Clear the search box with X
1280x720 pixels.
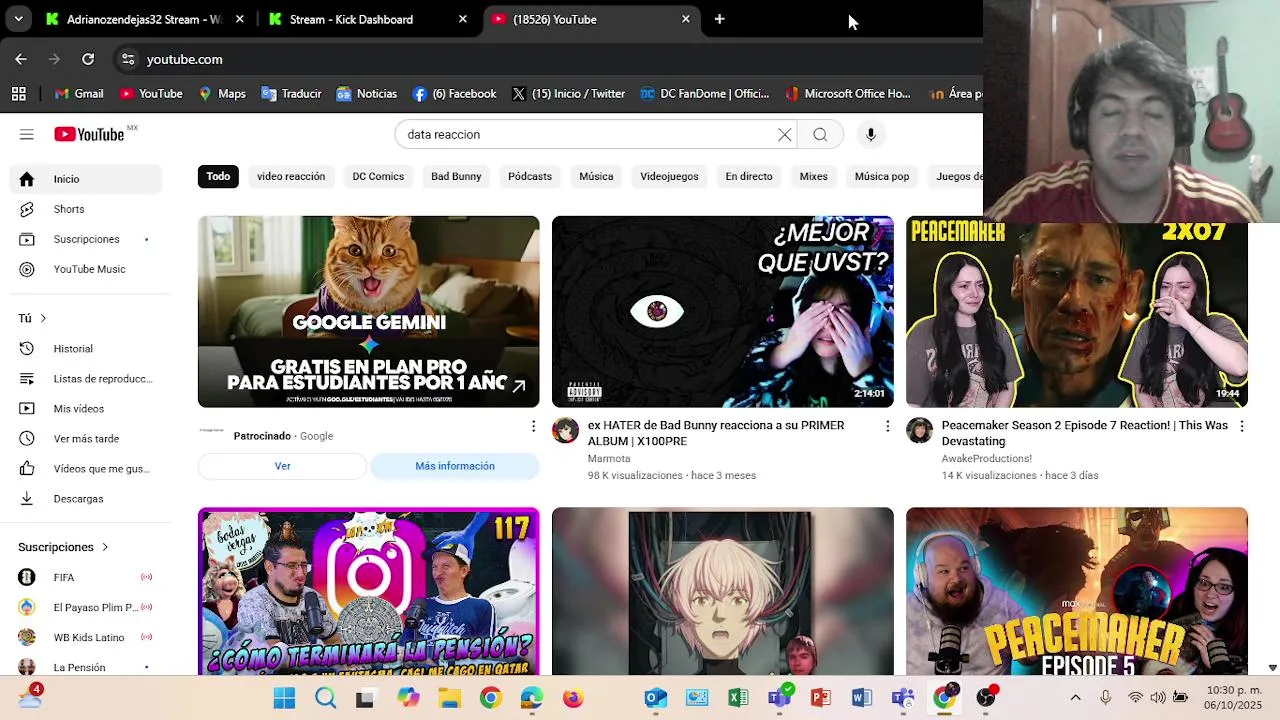[x=785, y=135]
